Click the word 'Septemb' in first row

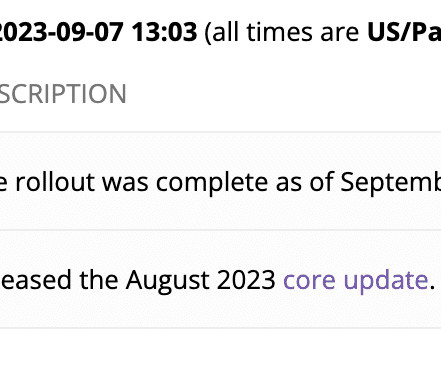point(391,183)
